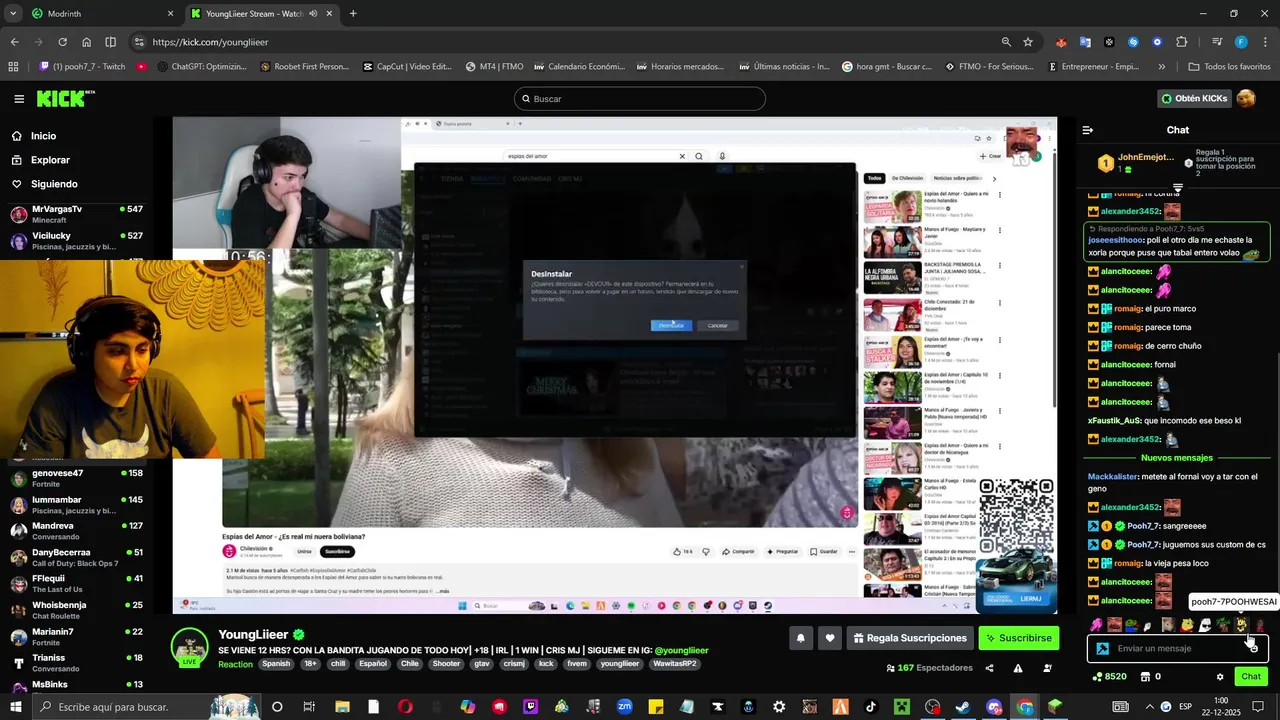1280x720 pixels.
Task: Select the Winnie Pooh quick emote
Action: pyautogui.click(x=1187, y=625)
